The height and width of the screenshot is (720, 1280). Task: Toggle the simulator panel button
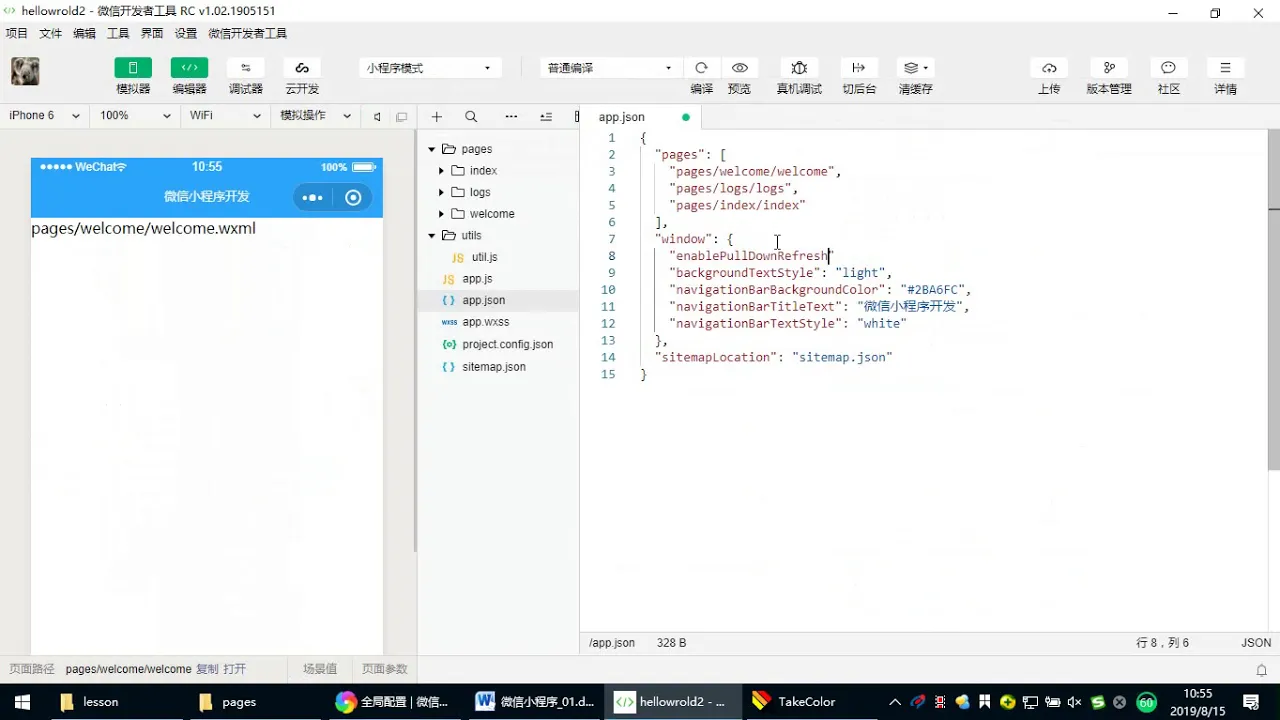pyautogui.click(x=133, y=68)
